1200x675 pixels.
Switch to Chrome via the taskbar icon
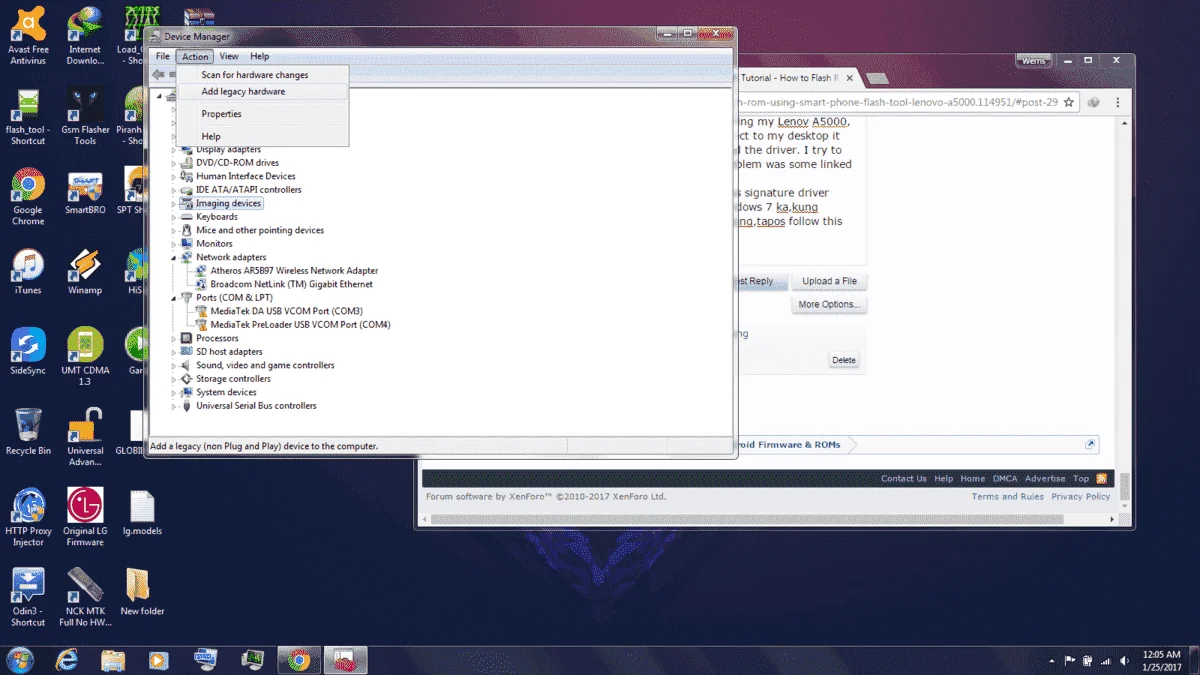298,660
